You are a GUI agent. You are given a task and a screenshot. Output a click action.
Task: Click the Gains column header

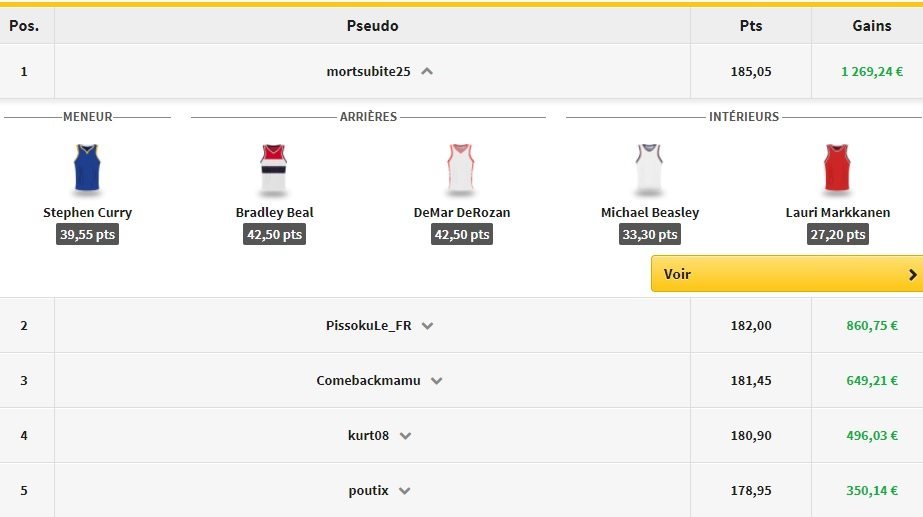coord(871,26)
